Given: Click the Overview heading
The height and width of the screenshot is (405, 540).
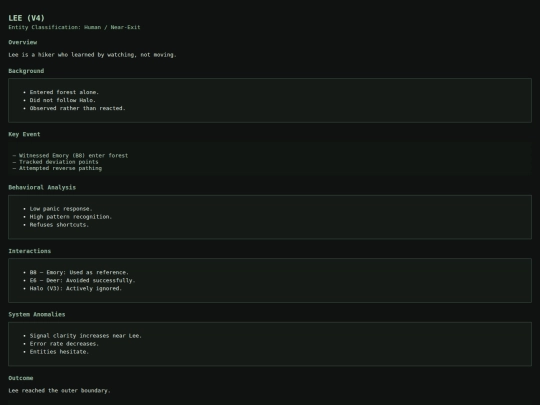Looking at the screenshot, I should pos(23,42).
